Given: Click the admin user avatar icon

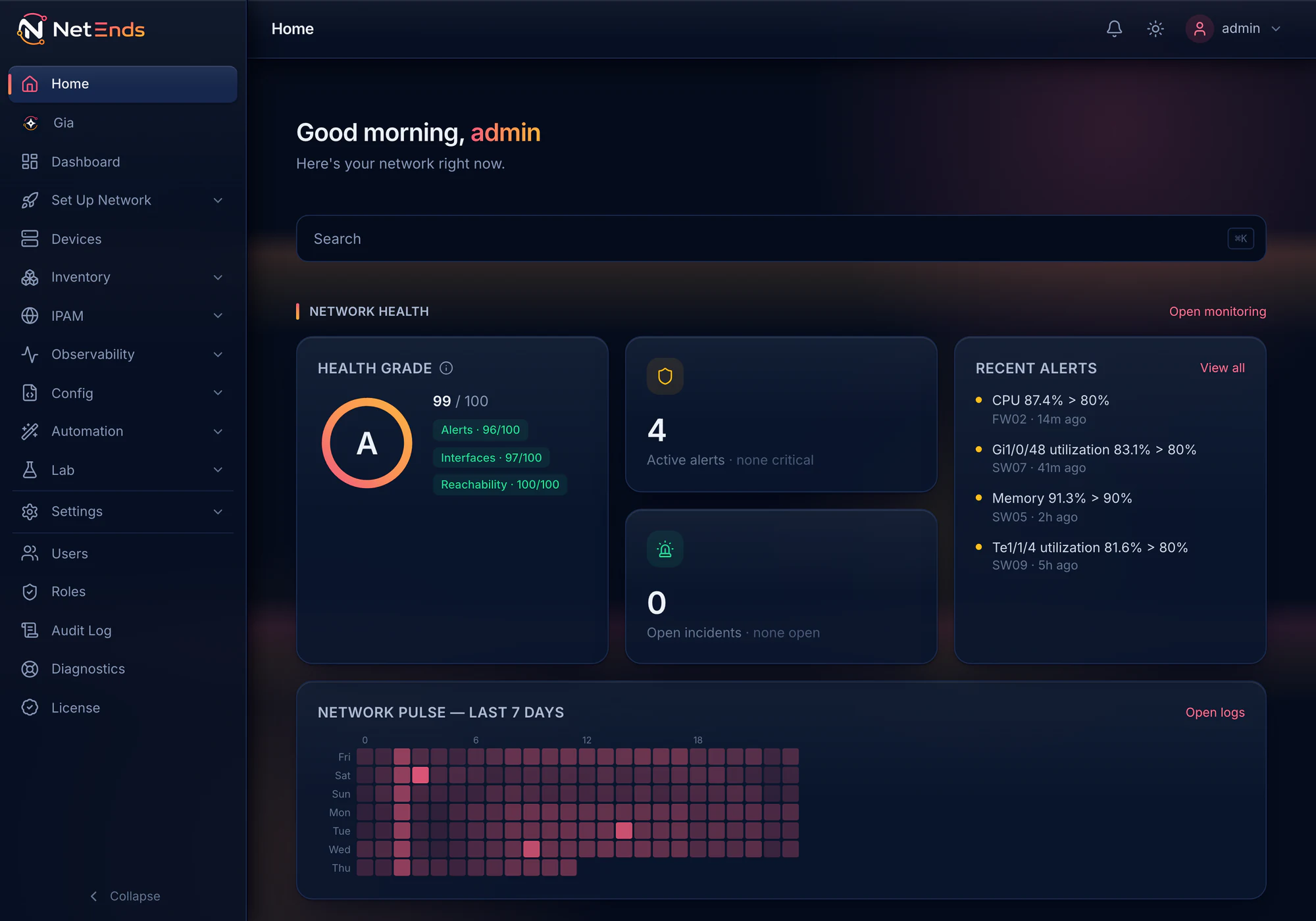Looking at the screenshot, I should coord(1200,29).
